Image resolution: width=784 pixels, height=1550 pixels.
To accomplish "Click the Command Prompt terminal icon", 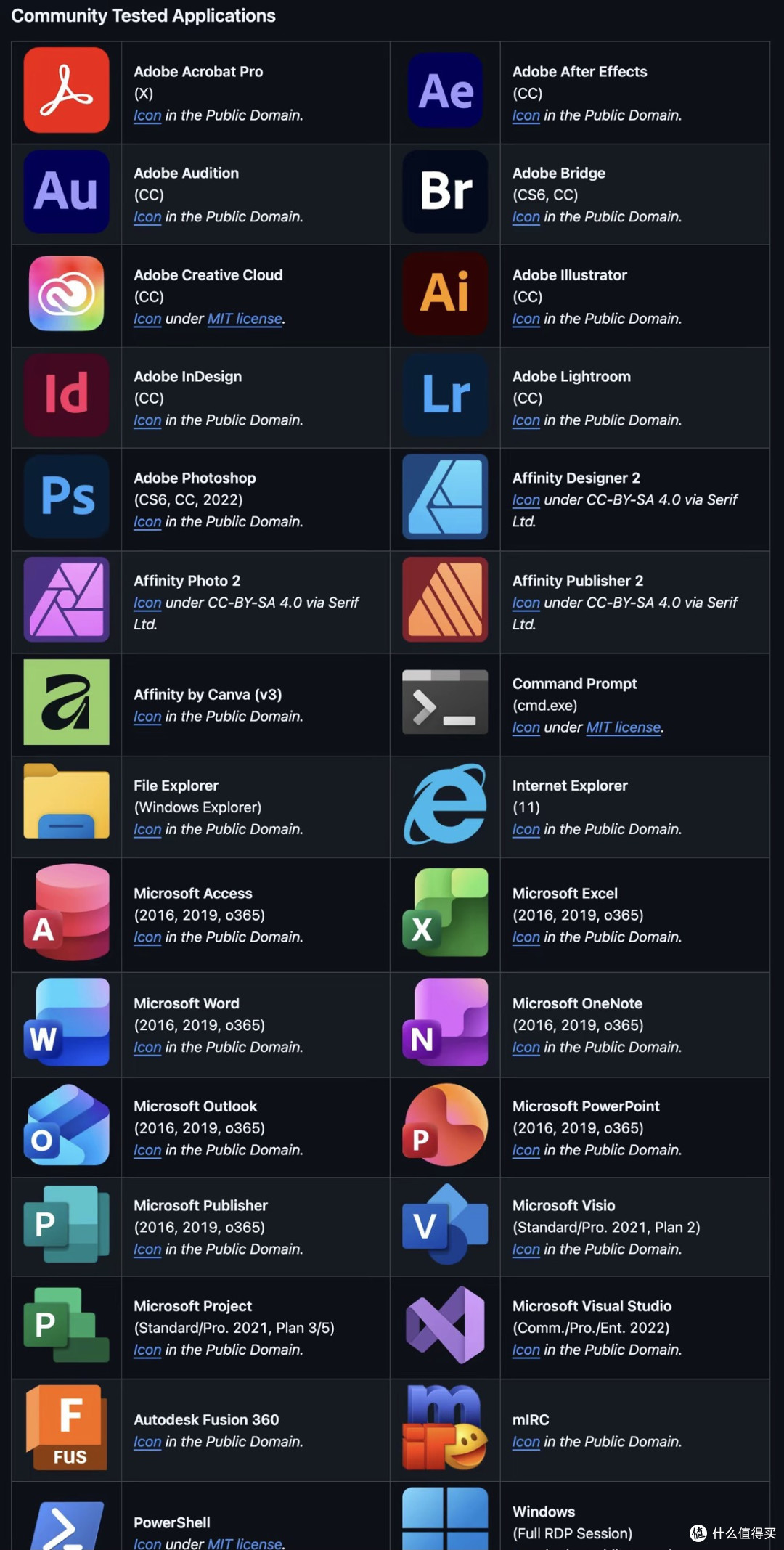I will 445,702.
